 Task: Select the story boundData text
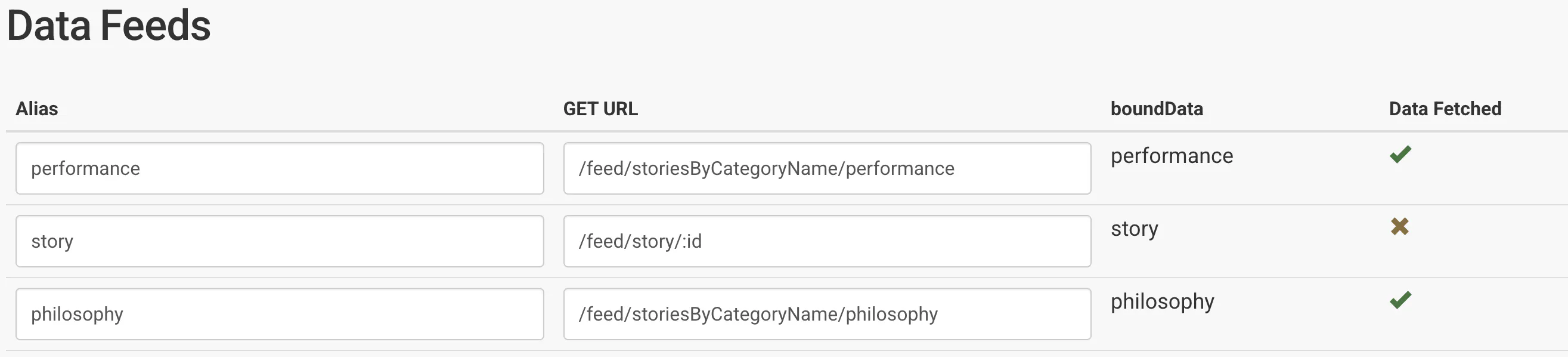(x=1134, y=229)
